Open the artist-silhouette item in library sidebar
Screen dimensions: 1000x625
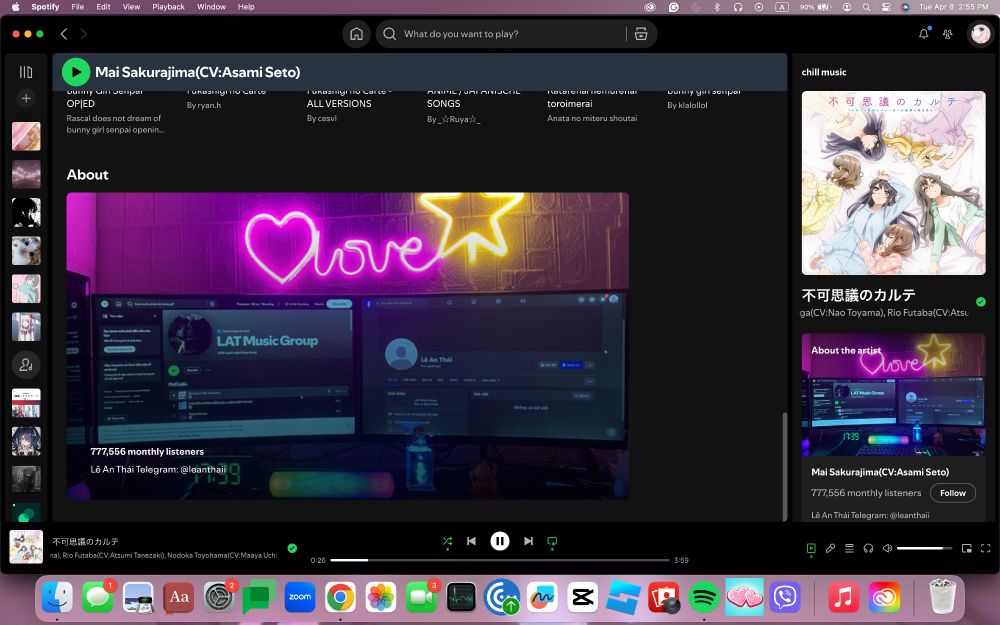tap(26, 365)
